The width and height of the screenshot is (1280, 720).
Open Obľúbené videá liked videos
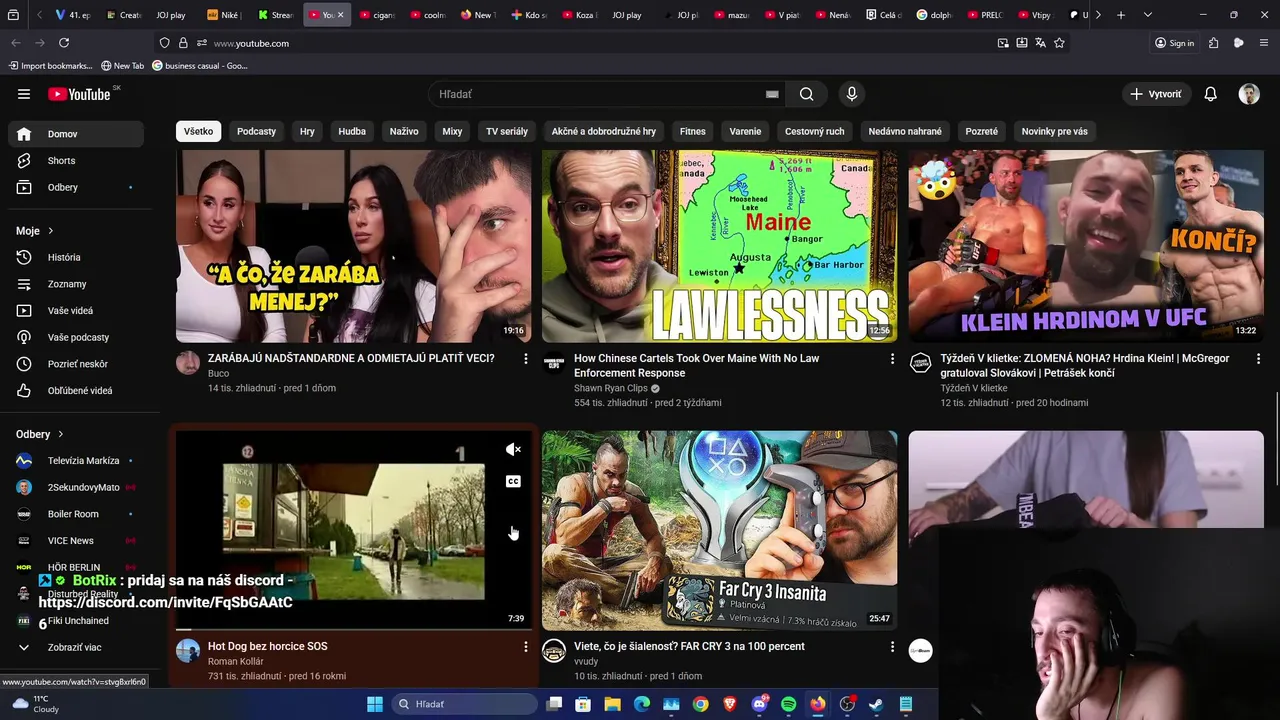[76, 390]
